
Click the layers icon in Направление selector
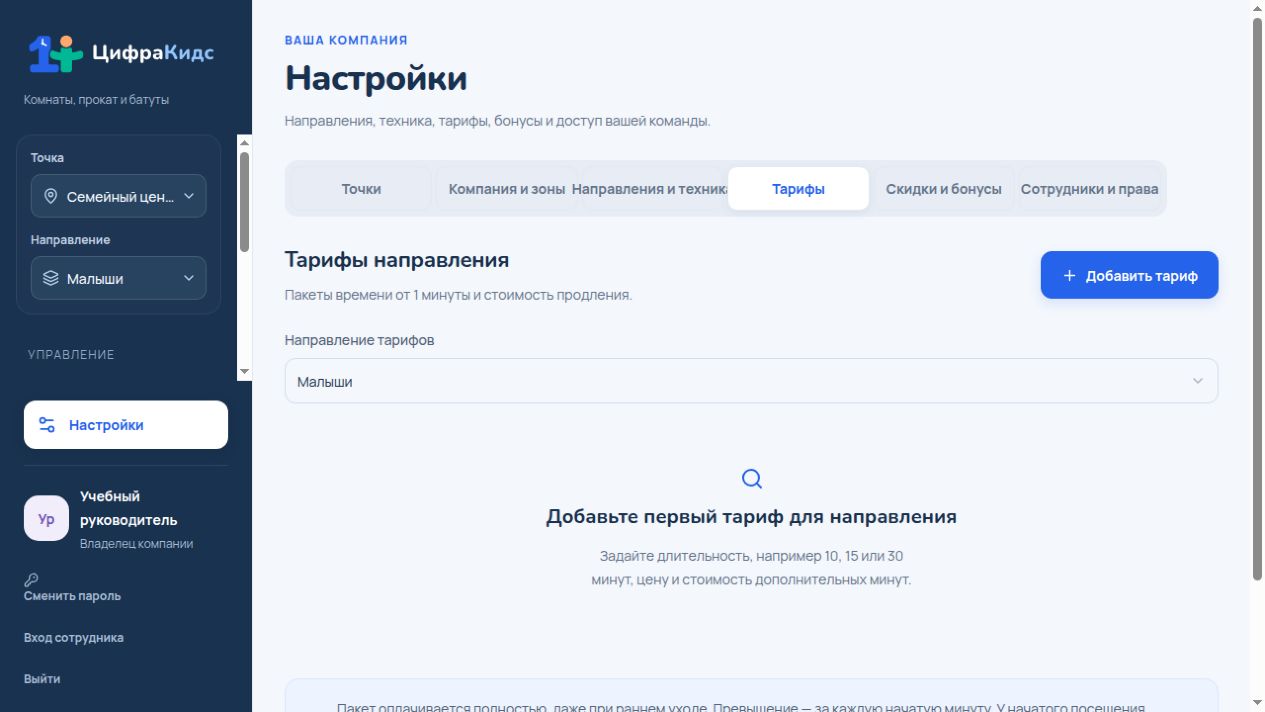tap(51, 279)
